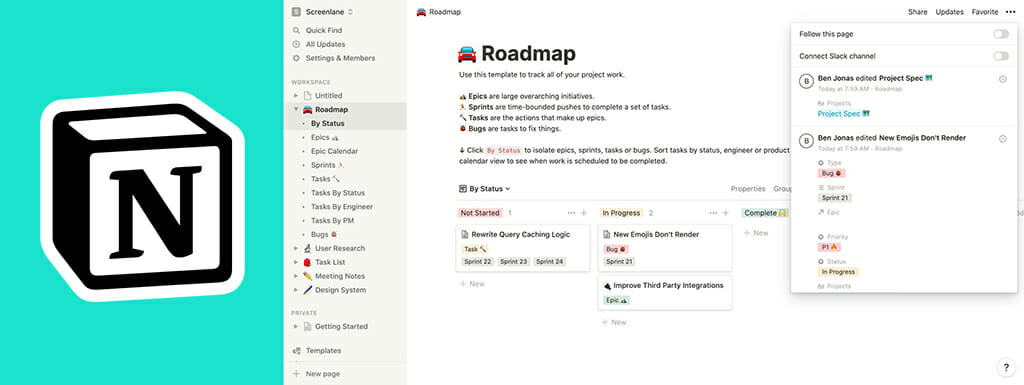Click the plus icon in Not Started header

[x=584, y=213]
